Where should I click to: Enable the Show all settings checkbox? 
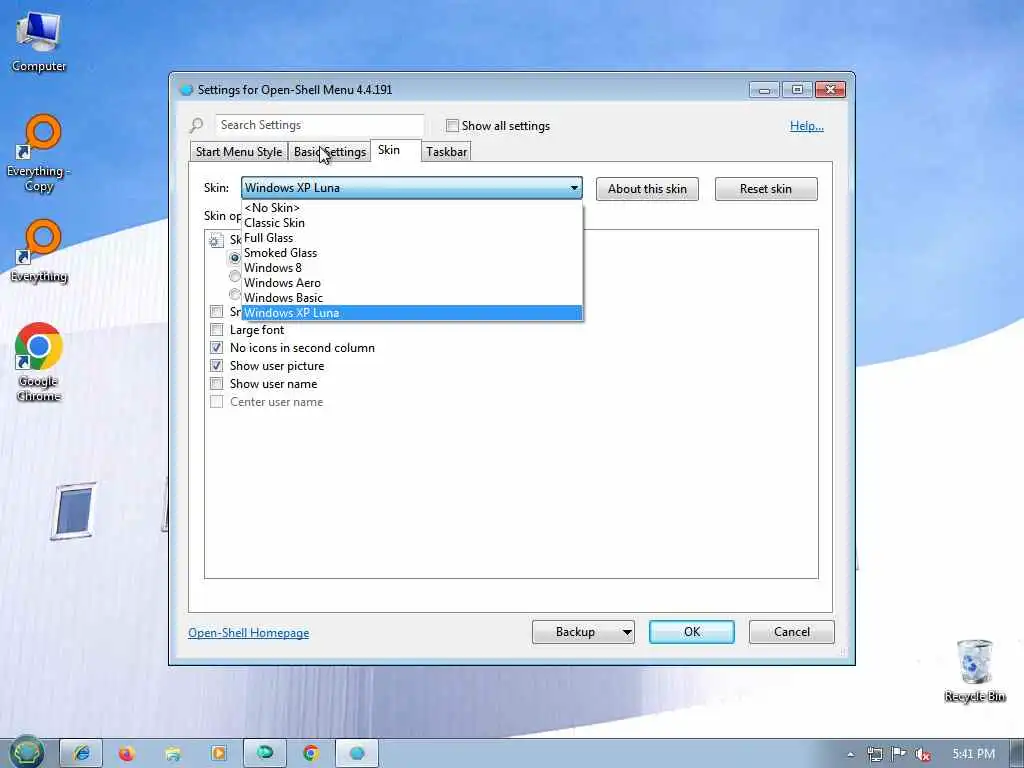pos(452,125)
